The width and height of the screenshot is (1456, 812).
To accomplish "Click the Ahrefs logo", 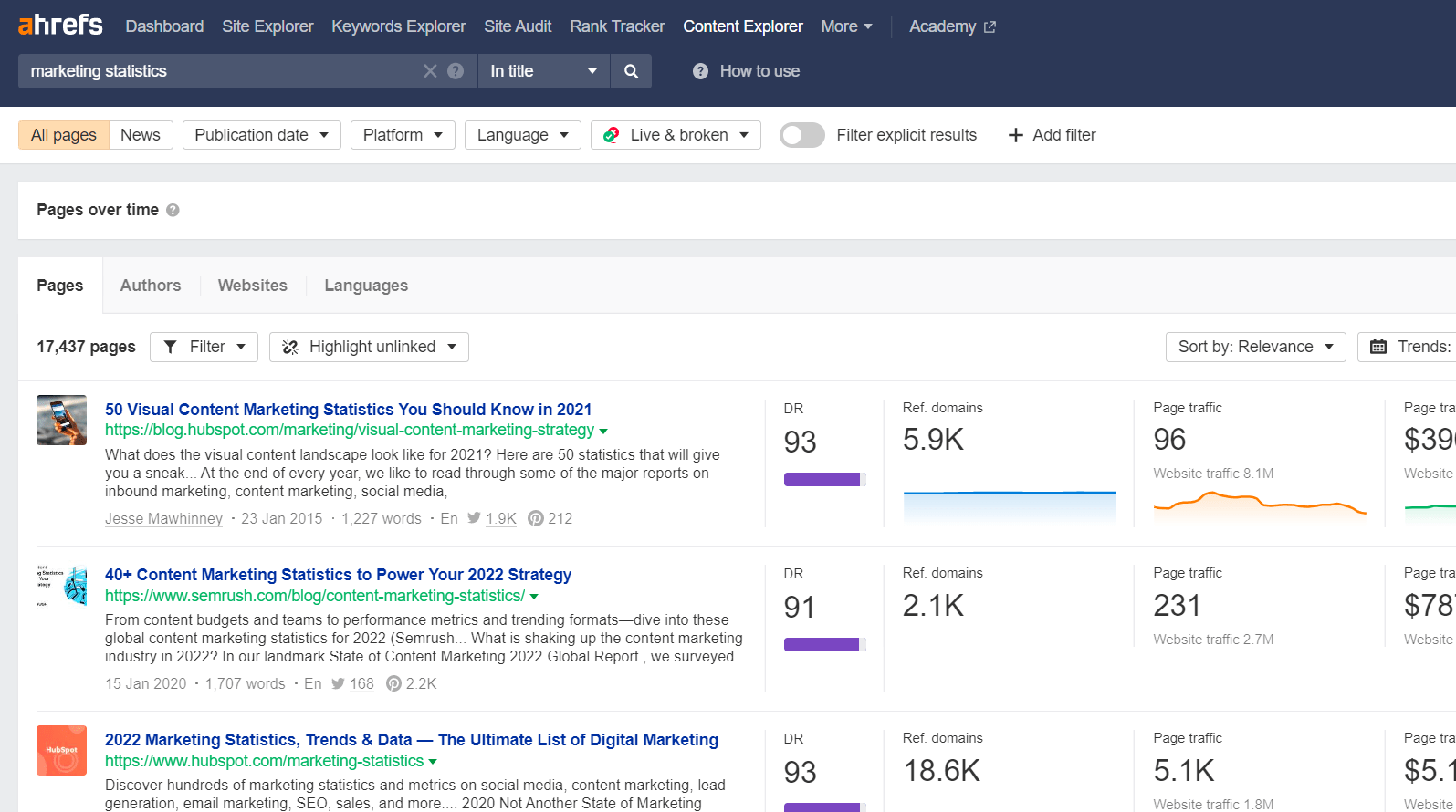I will click(x=60, y=25).
